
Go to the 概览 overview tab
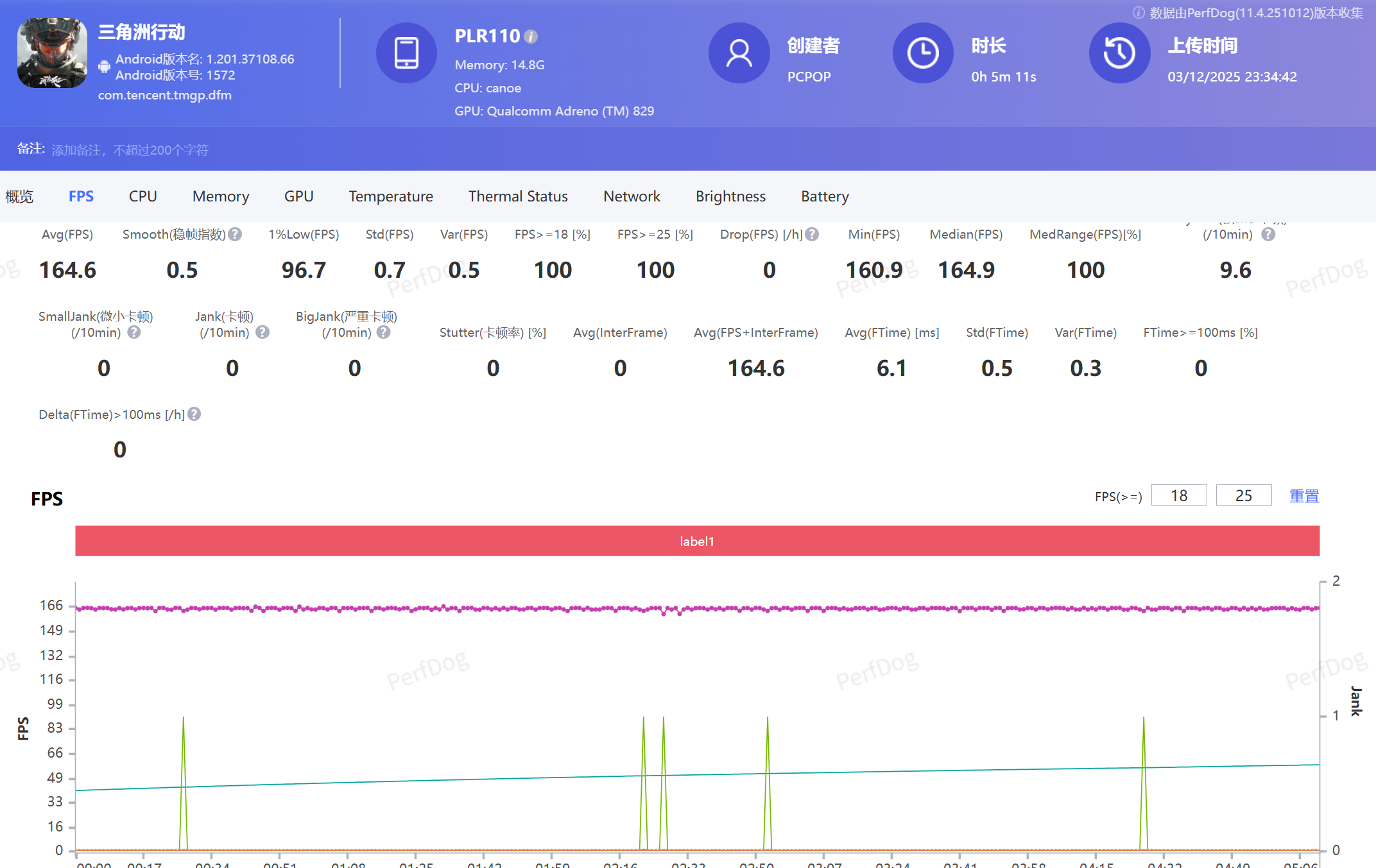click(x=19, y=196)
